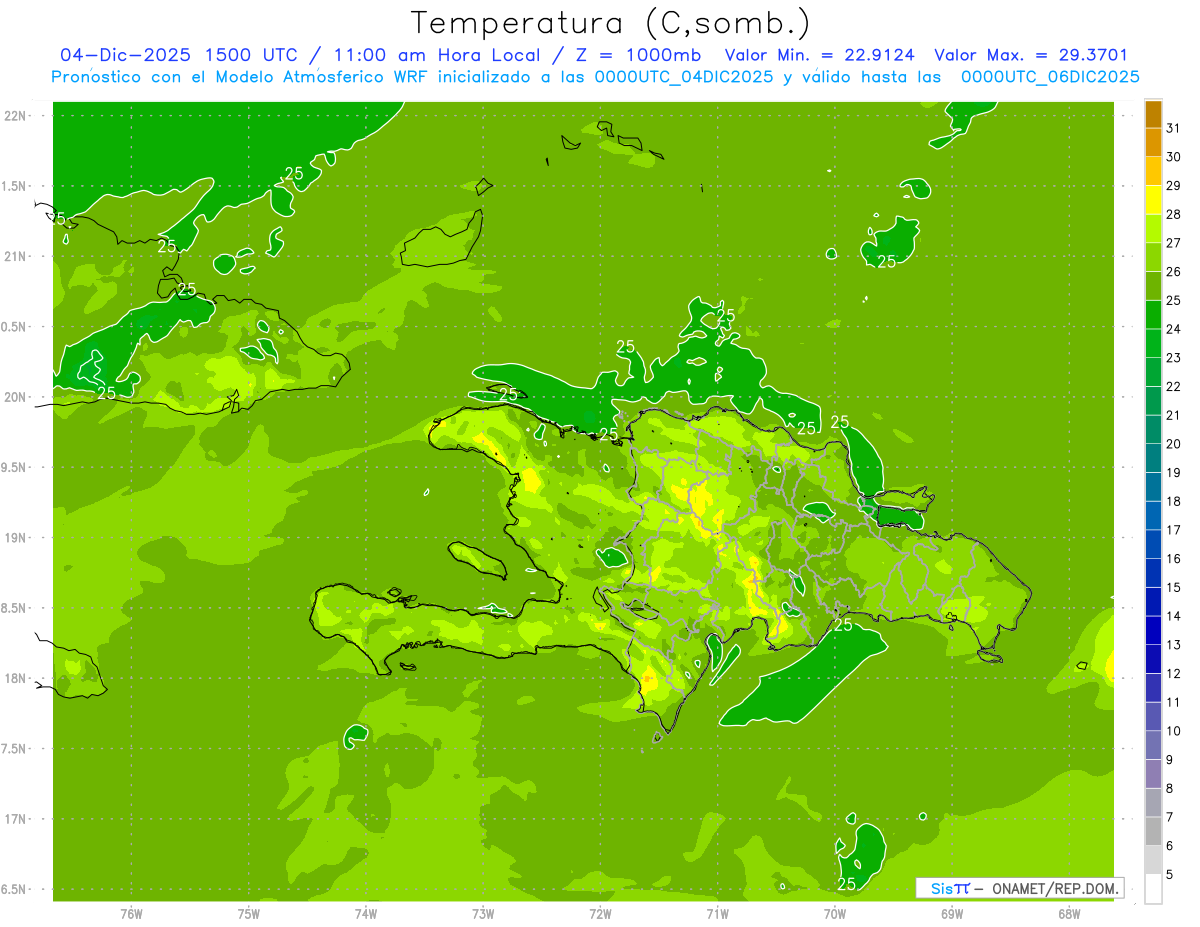Select the teal swatch between 19 and 20
This screenshot has height=927, width=1200.
pos(1153,459)
